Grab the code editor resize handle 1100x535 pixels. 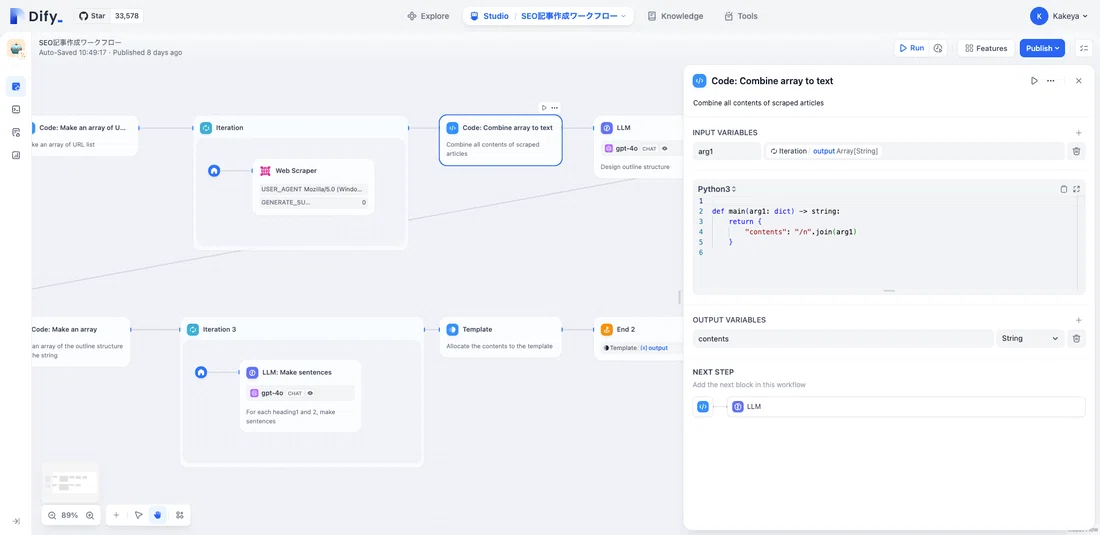point(889,290)
